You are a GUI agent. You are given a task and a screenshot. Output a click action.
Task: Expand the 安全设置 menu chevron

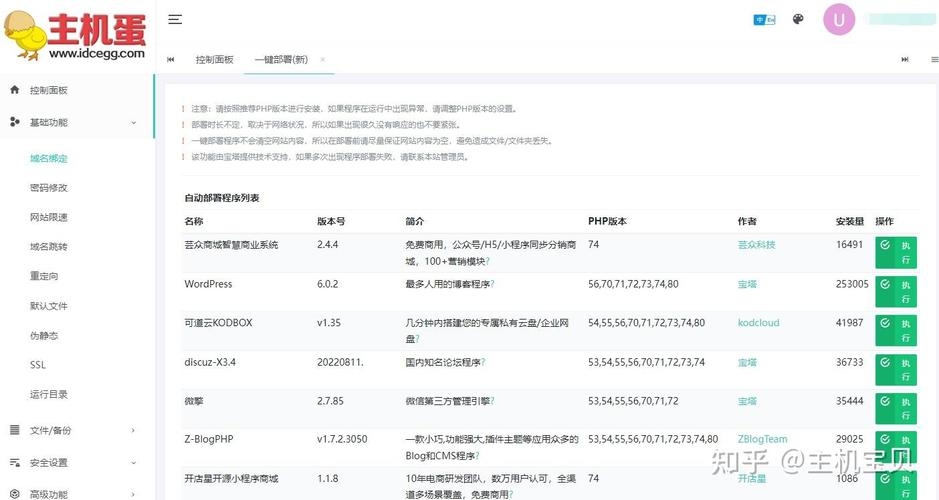point(134,463)
